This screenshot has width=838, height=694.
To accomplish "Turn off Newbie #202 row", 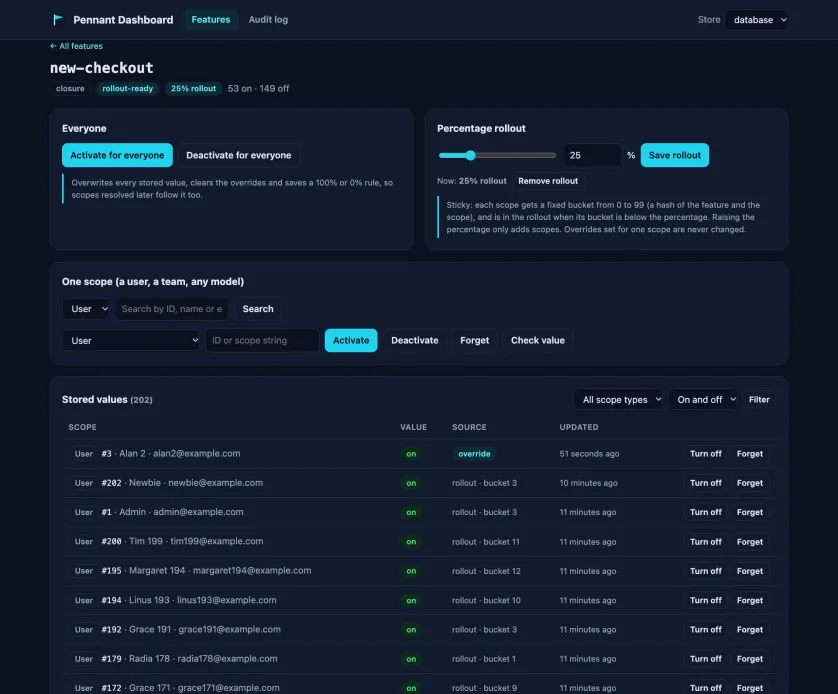I will point(705,483).
